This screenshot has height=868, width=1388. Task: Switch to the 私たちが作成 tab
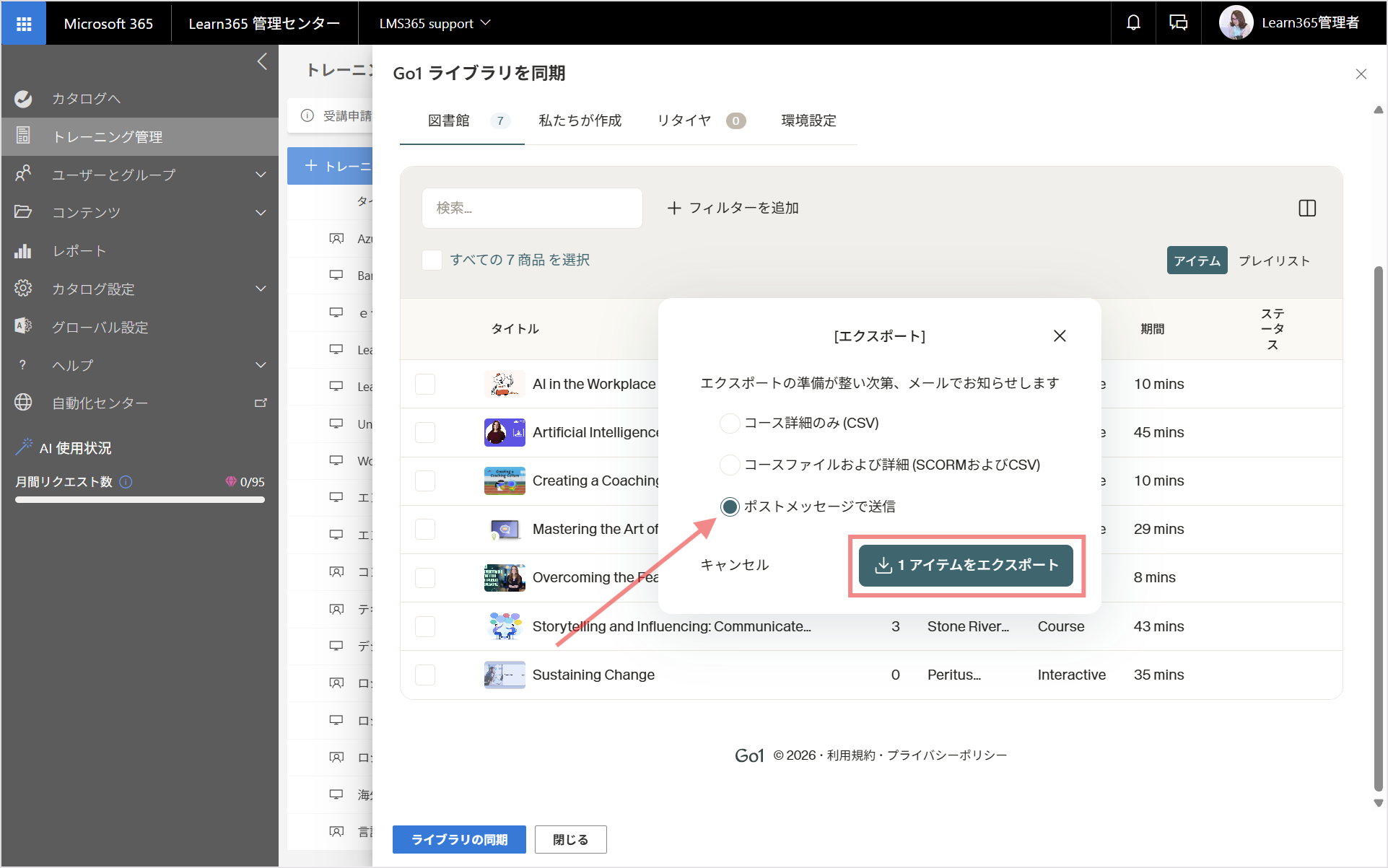point(580,120)
